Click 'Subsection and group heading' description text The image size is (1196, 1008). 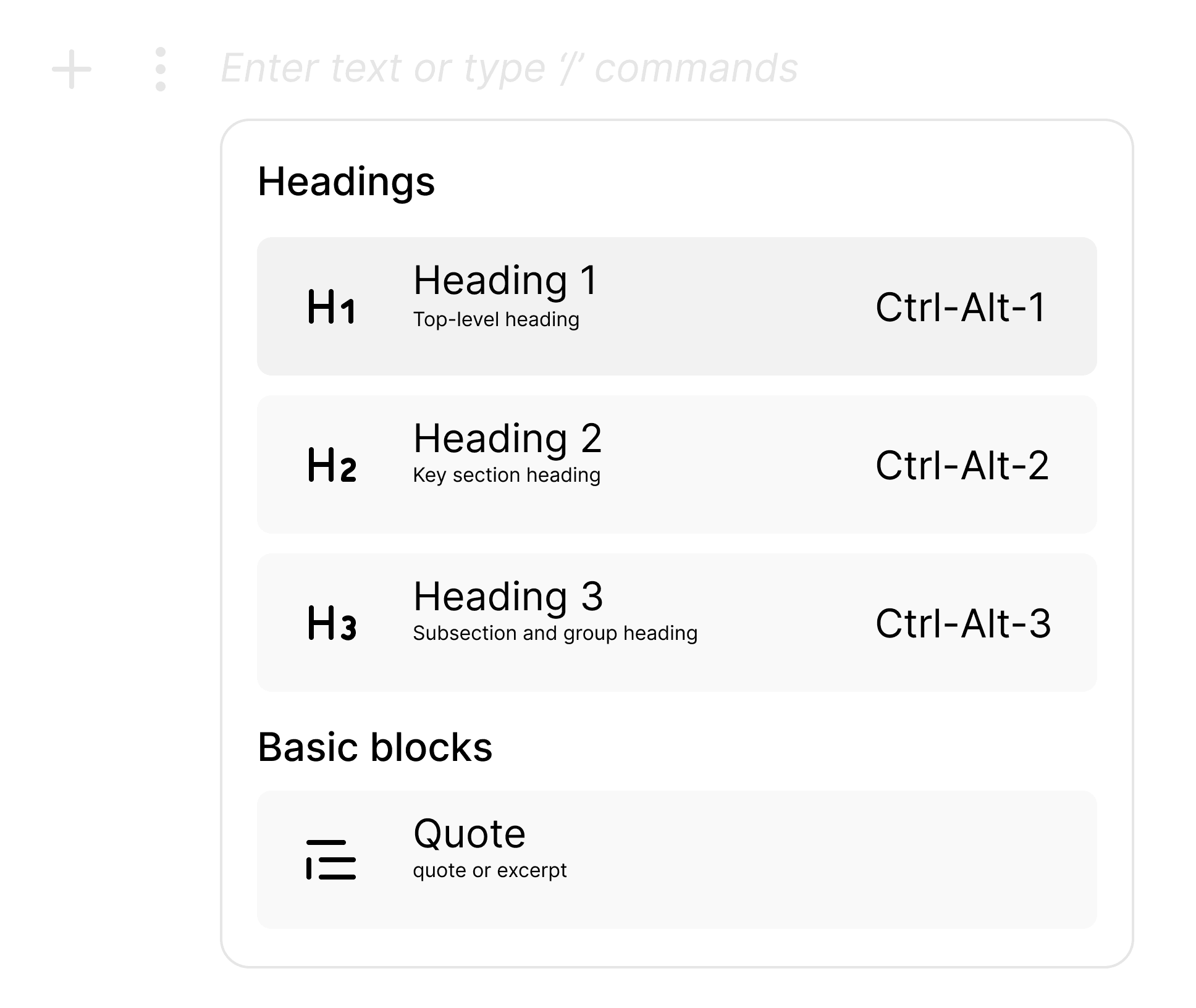click(x=555, y=633)
